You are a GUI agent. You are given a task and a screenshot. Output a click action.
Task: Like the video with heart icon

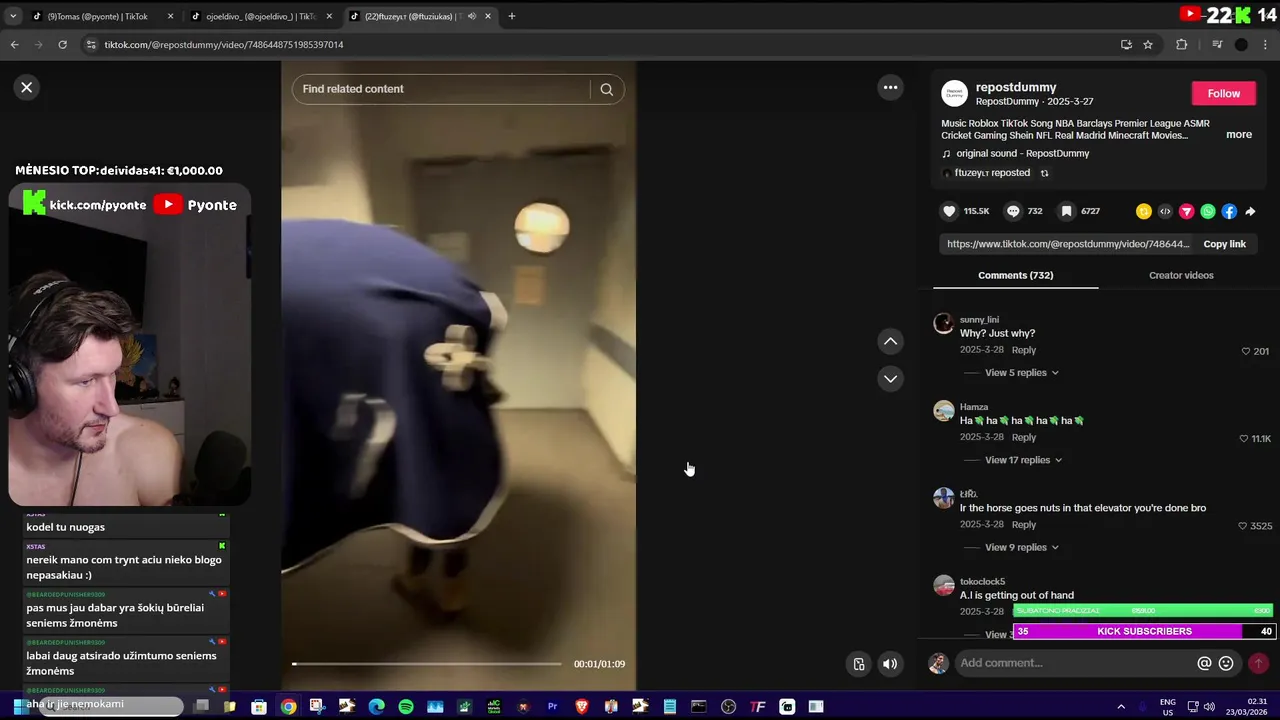click(949, 211)
